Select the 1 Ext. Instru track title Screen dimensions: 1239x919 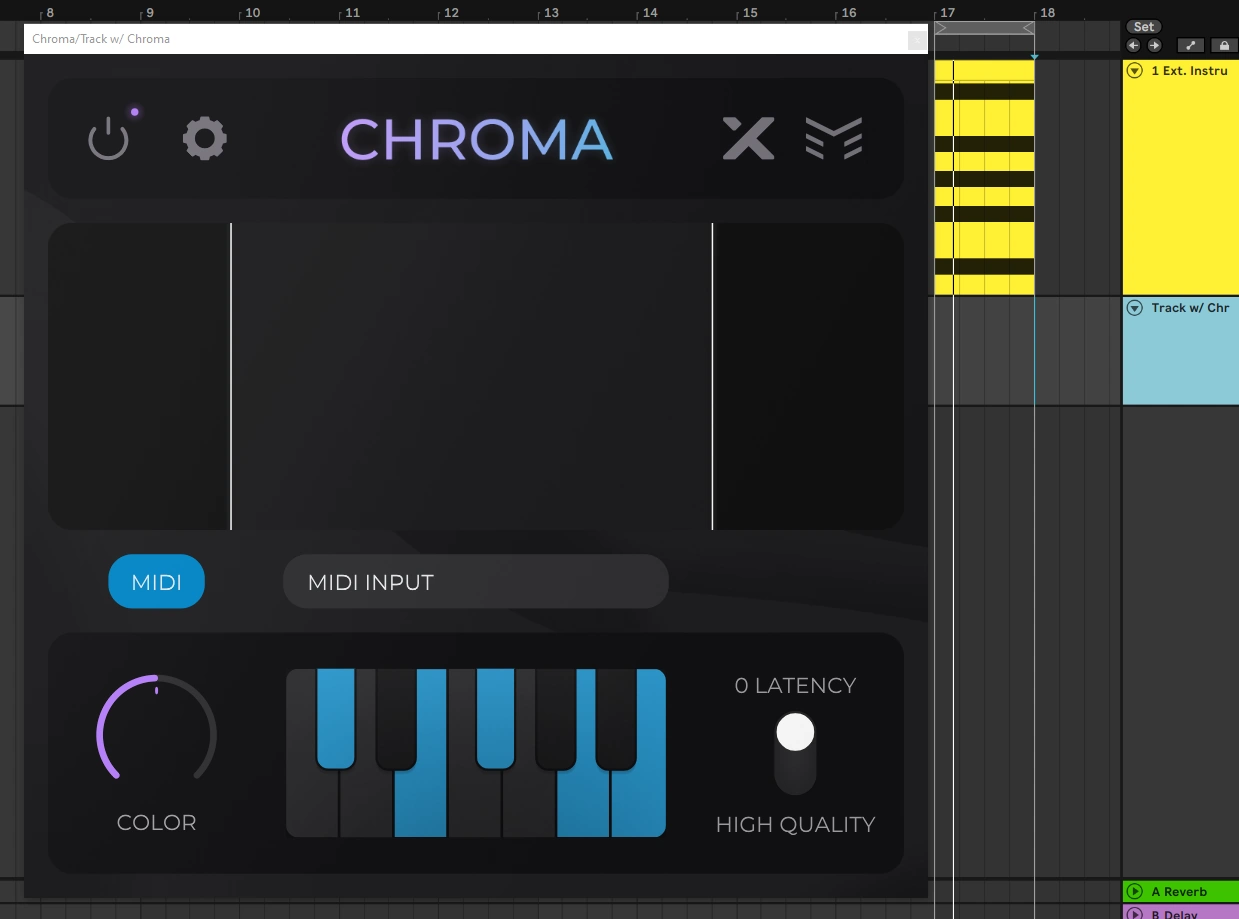tap(1190, 71)
